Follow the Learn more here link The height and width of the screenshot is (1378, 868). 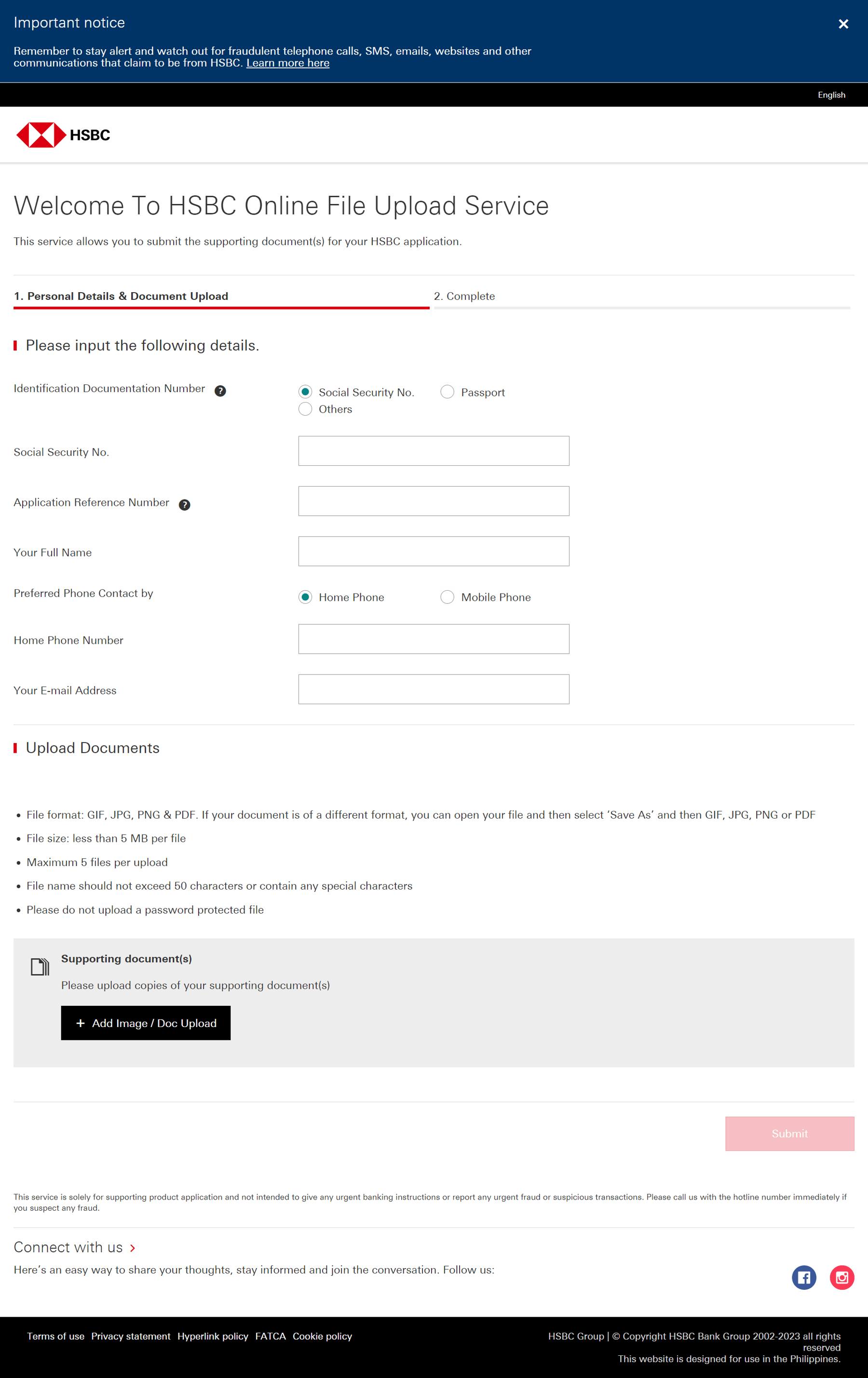288,63
